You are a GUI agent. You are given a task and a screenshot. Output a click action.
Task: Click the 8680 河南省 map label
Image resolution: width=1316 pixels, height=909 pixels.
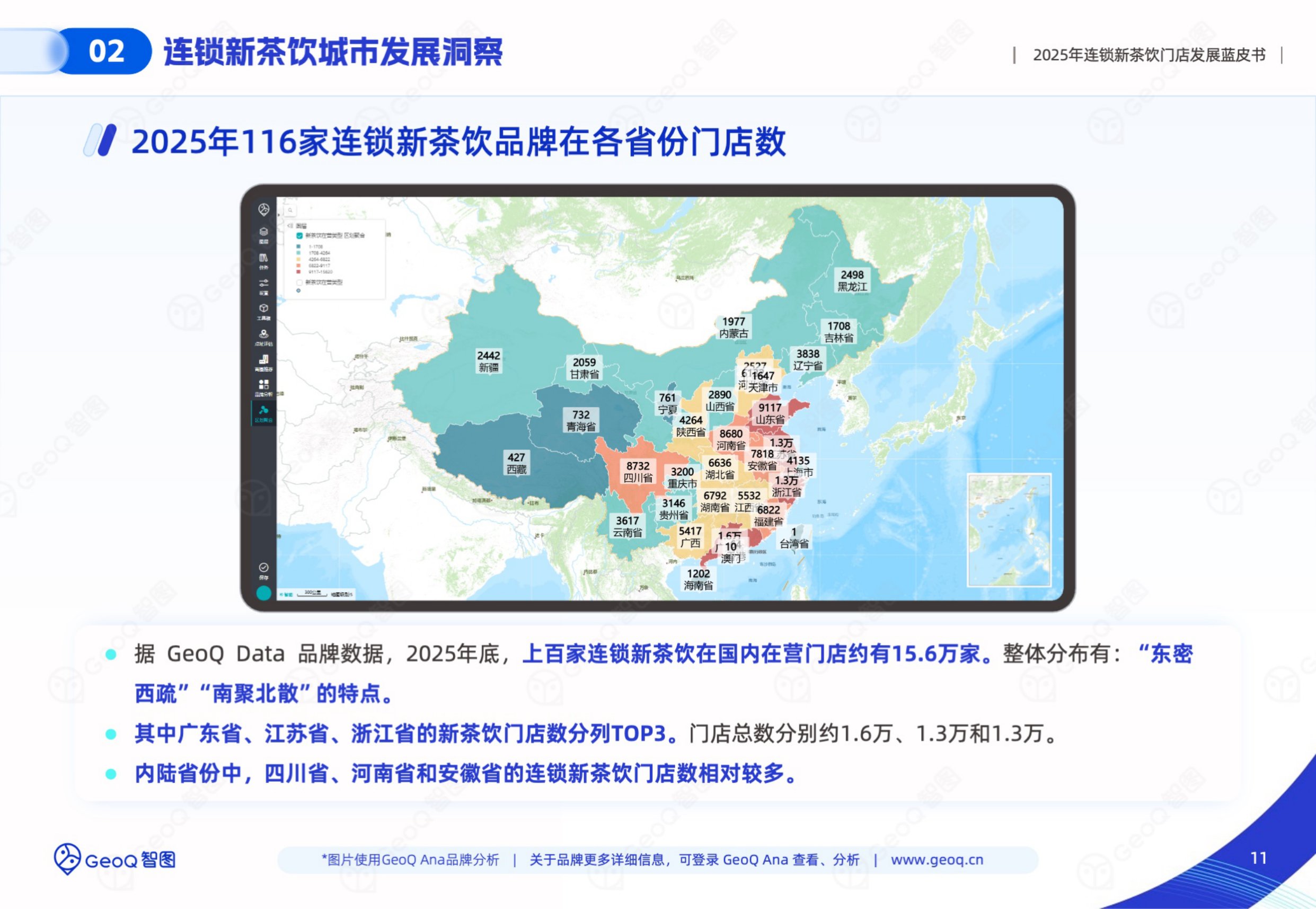730,439
